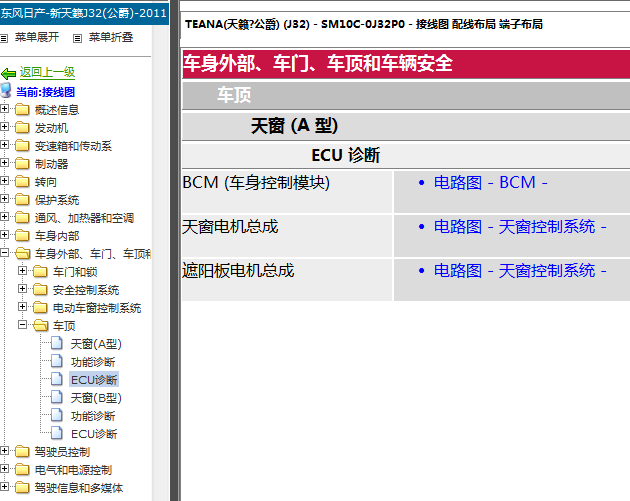Viewport: 630px width, 501px height.
Task: Click the 遮阳板电机总成 cell
Action: [x=287, y=280]
